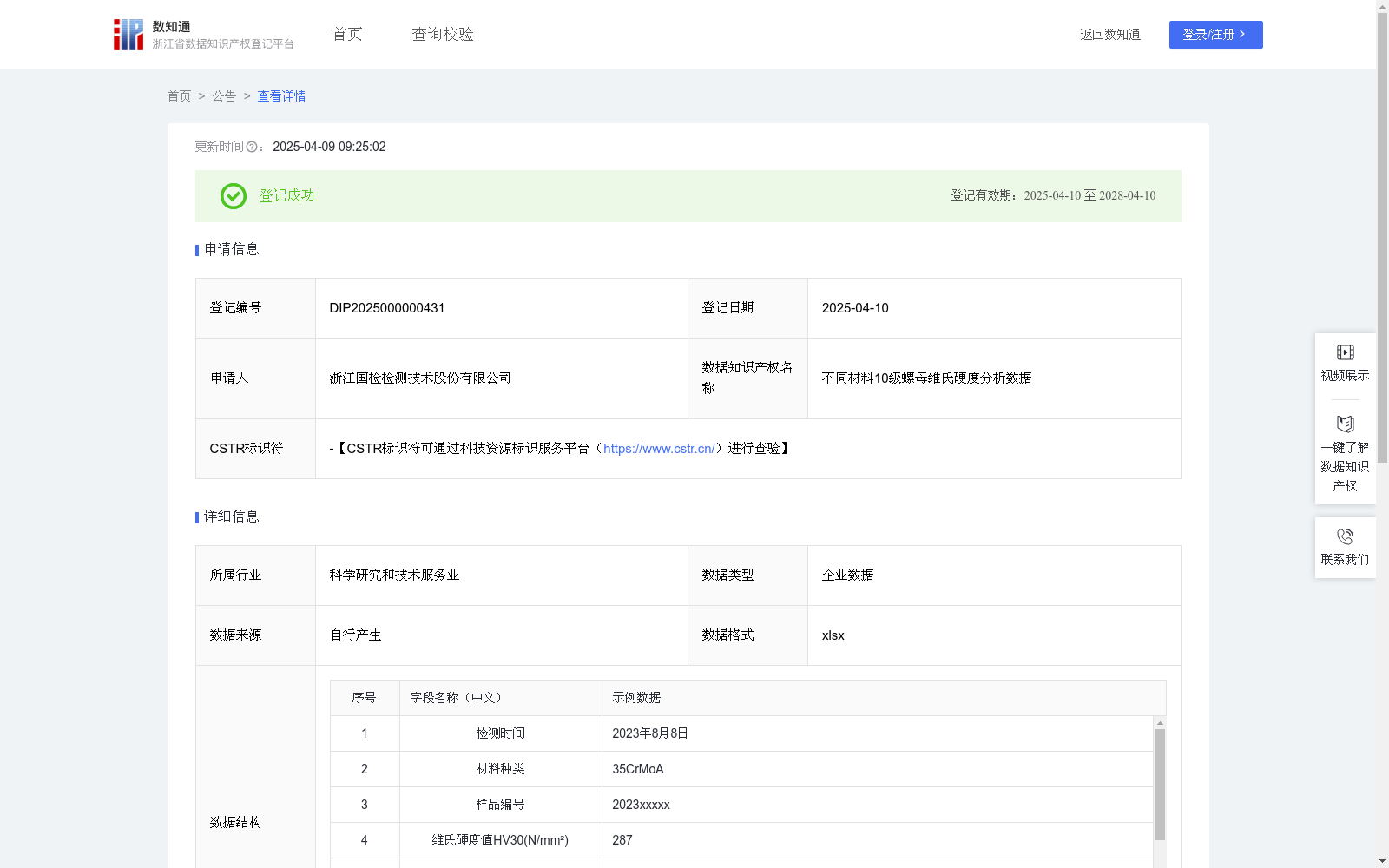
Task: Click the update time 2025-04-09 09:25:02
Action: (x=329, y=148)
